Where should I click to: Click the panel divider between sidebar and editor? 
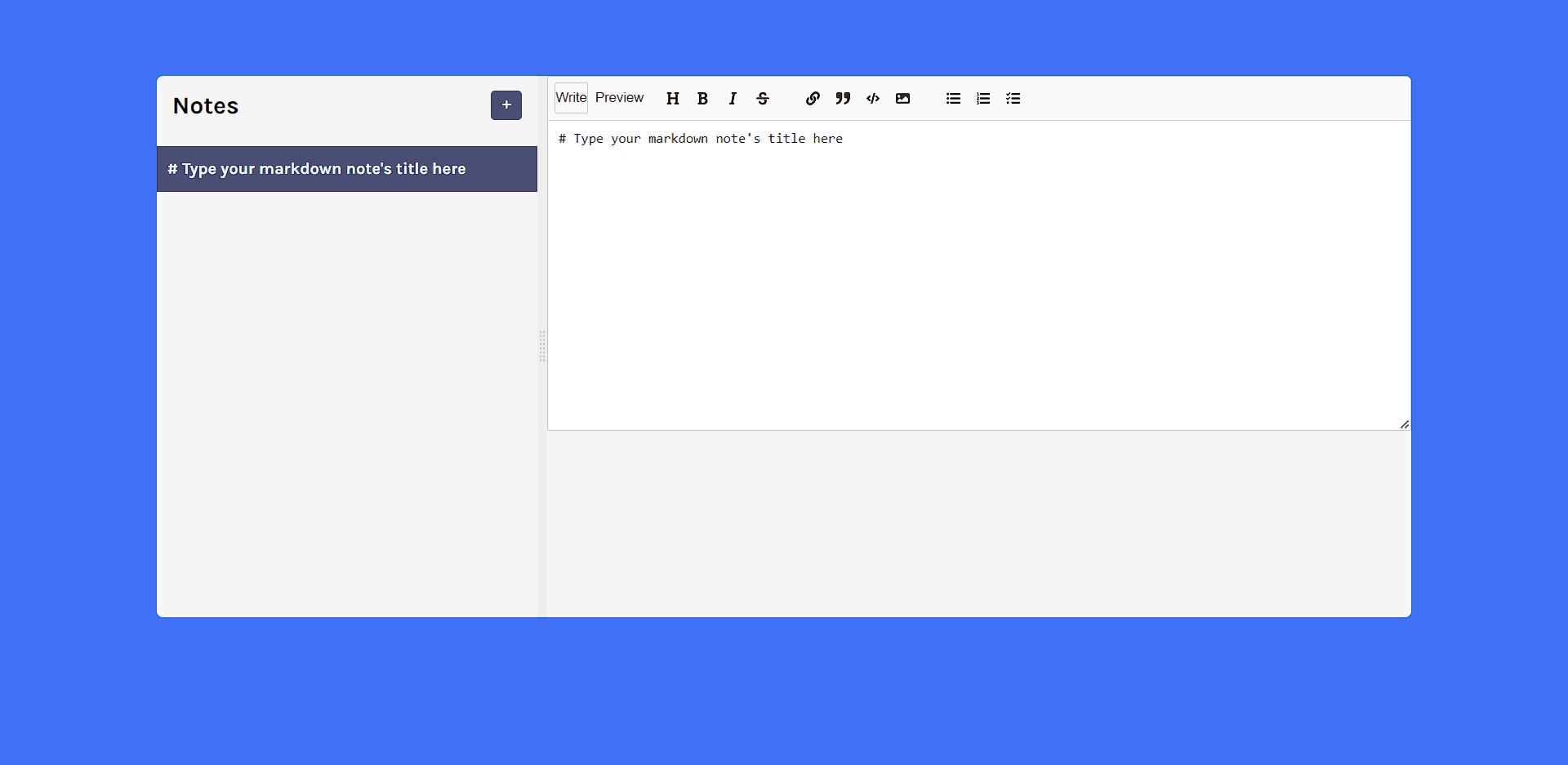click(x=542, y=347)
